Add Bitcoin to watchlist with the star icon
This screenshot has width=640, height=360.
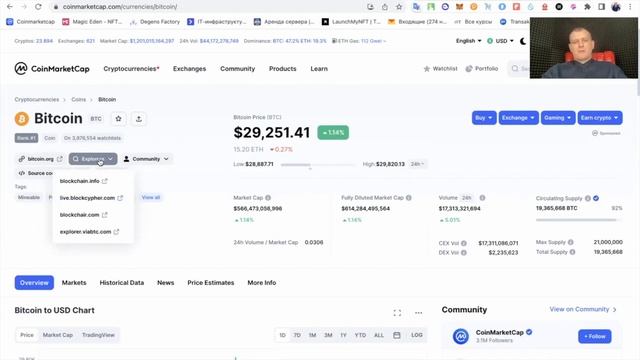click(118, 119)
